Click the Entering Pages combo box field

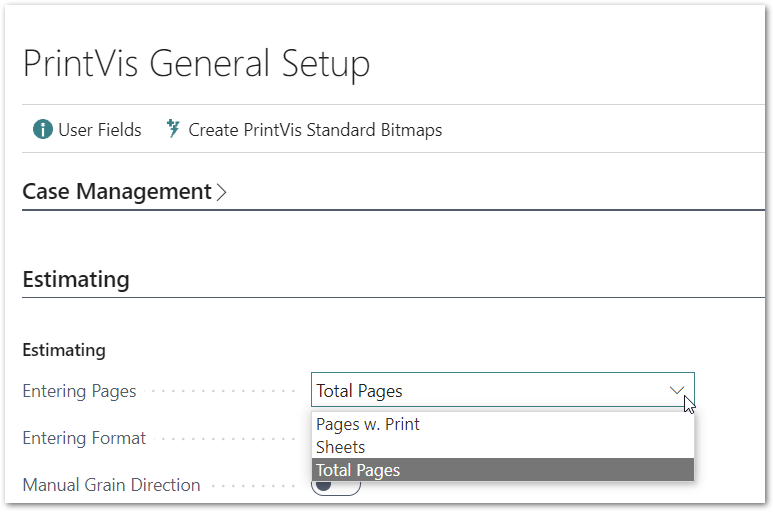click(x=503, y=390)
